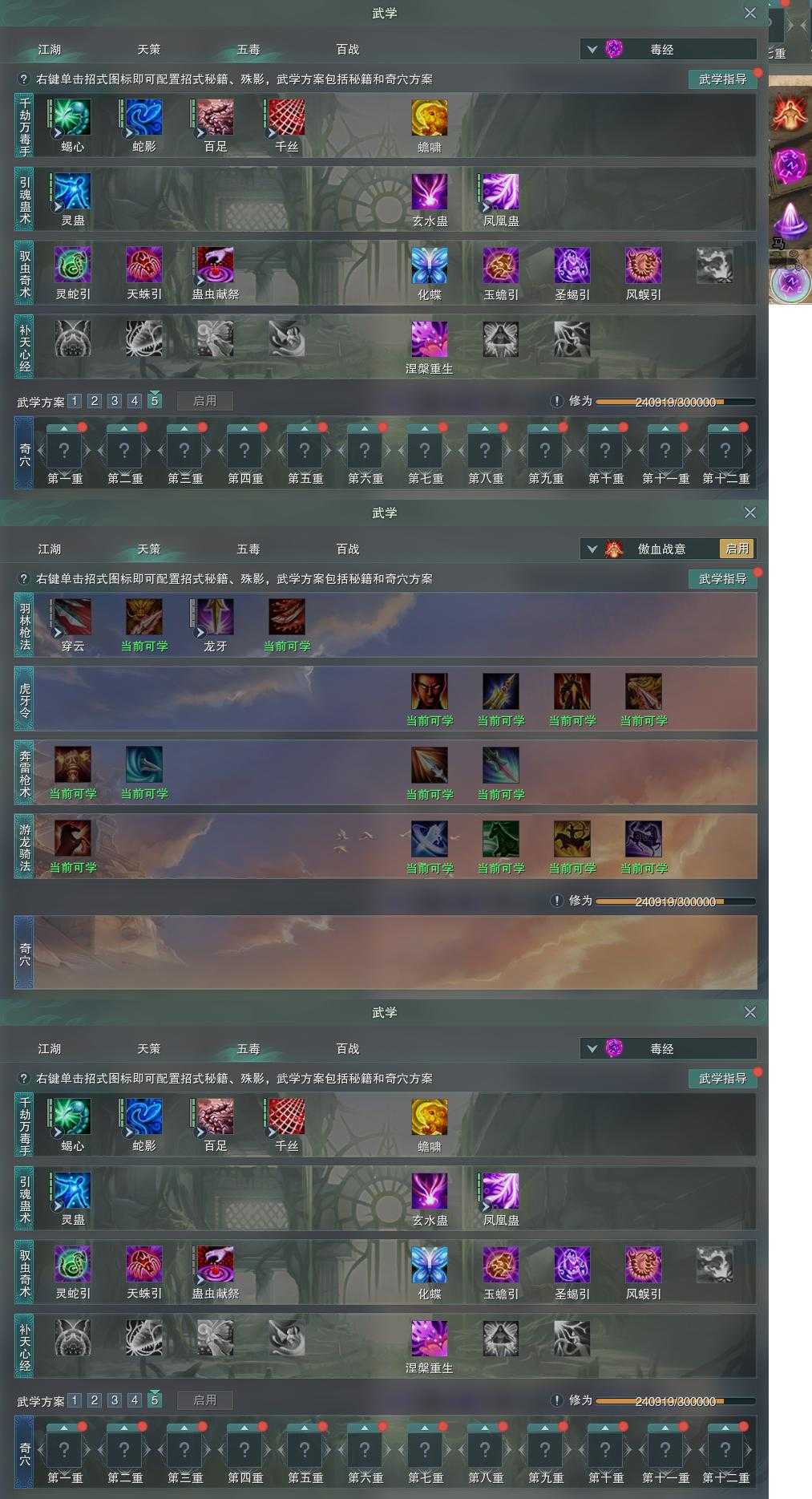Pick the 化蝶 butterfly skill in upper 毒经 panel
812x1499 pixels.
coord(430,265)
